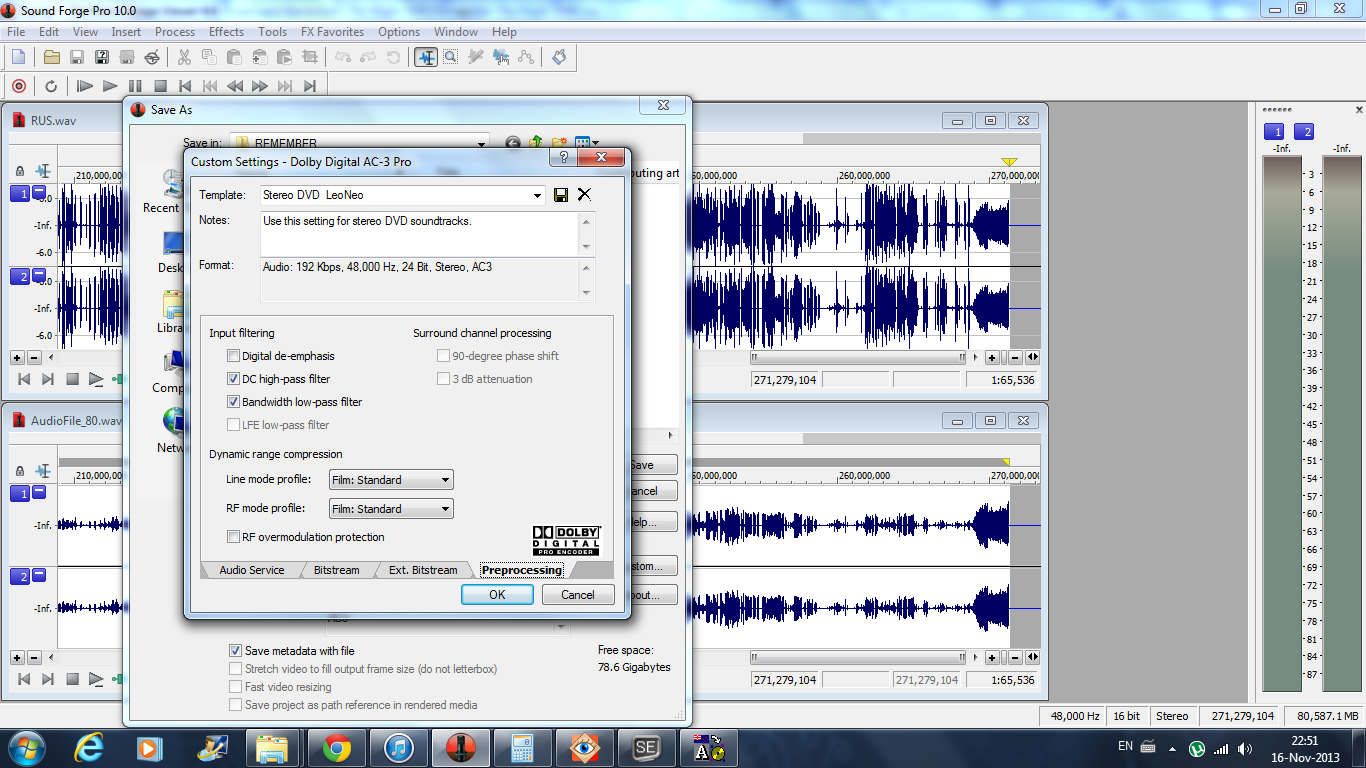Select the Envelope tool

(x=526, y=57)
